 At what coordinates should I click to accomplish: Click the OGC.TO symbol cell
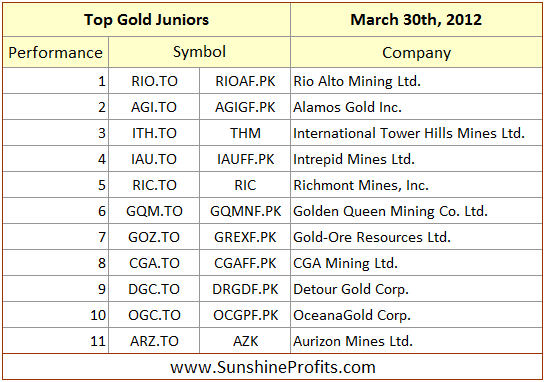(x=154, y=315)
